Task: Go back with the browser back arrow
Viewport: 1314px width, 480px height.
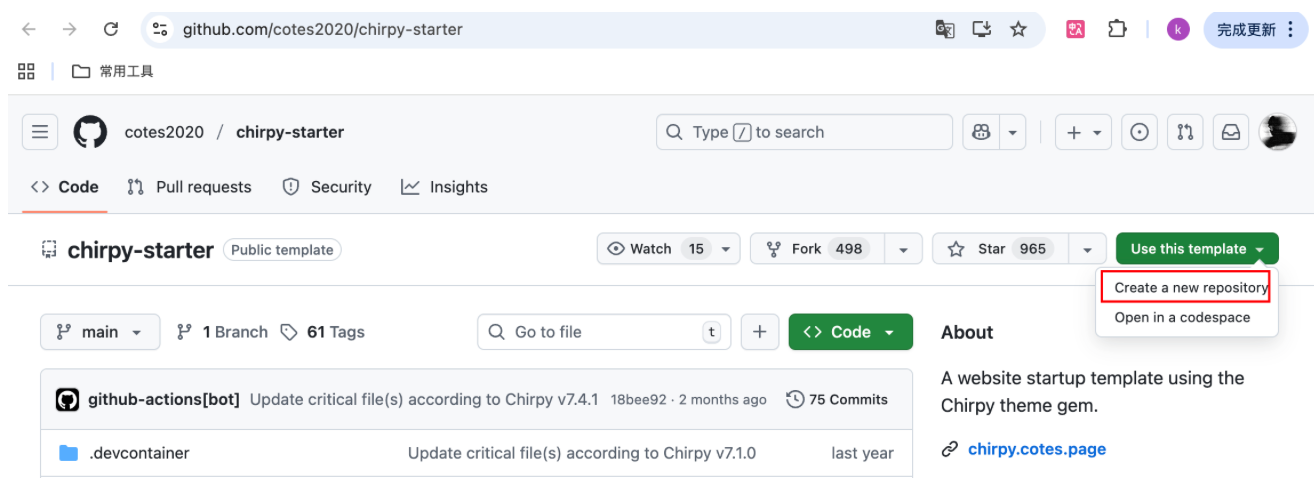Action: tap(29, 29)
